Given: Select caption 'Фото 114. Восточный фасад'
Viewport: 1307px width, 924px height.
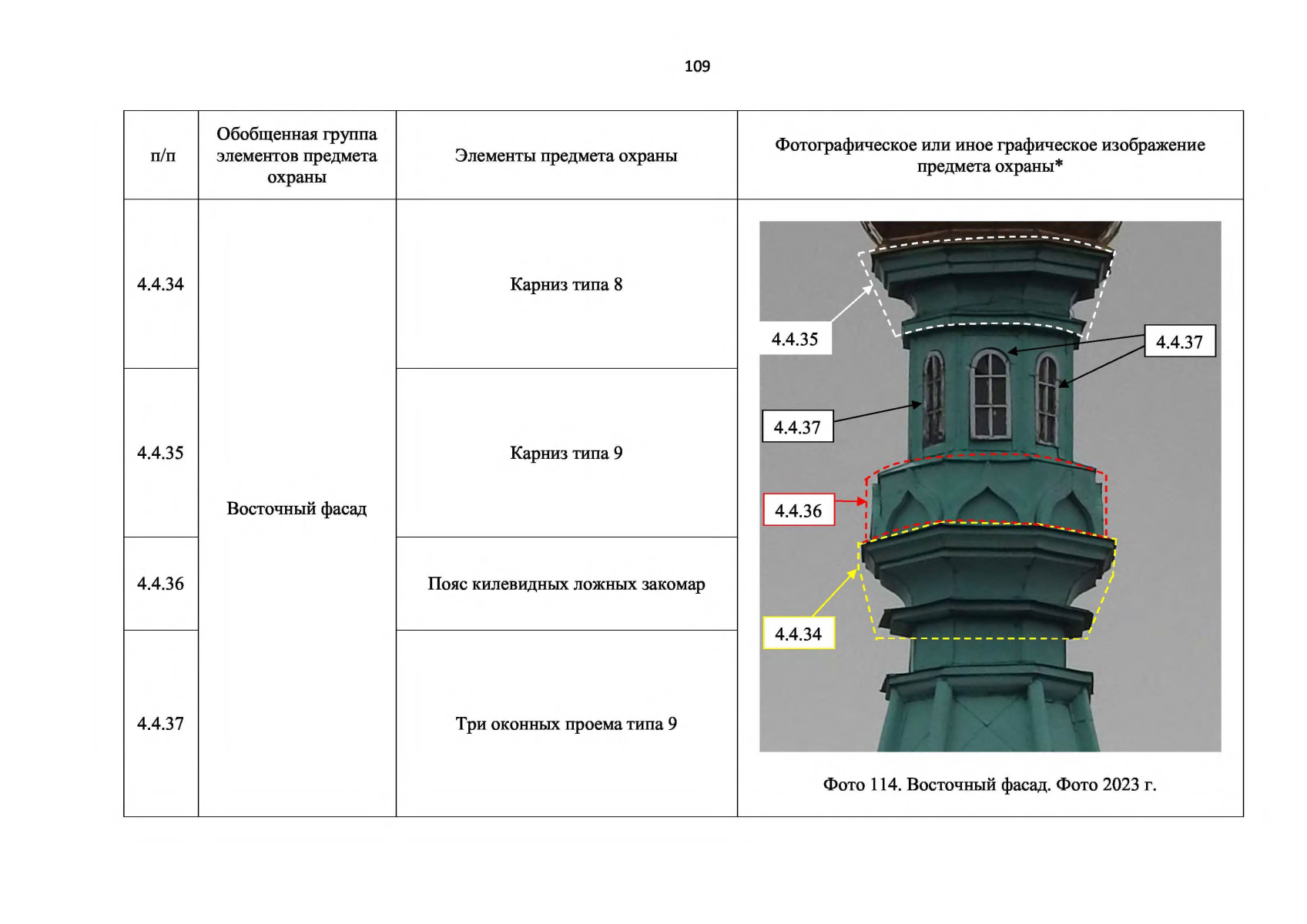Looking at the screenshot, I should point(990,785).
